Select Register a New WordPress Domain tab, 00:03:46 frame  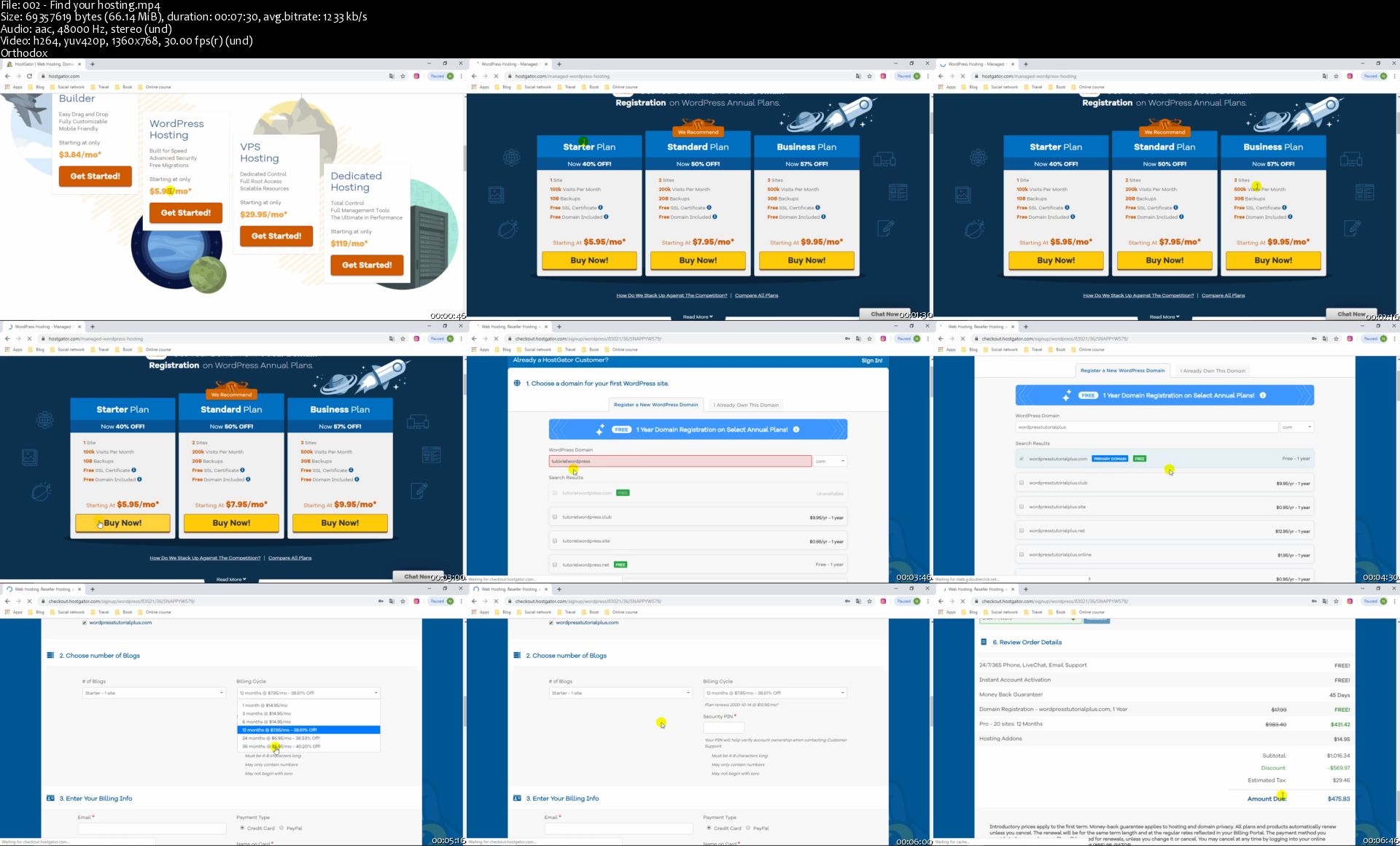[656, 405]
